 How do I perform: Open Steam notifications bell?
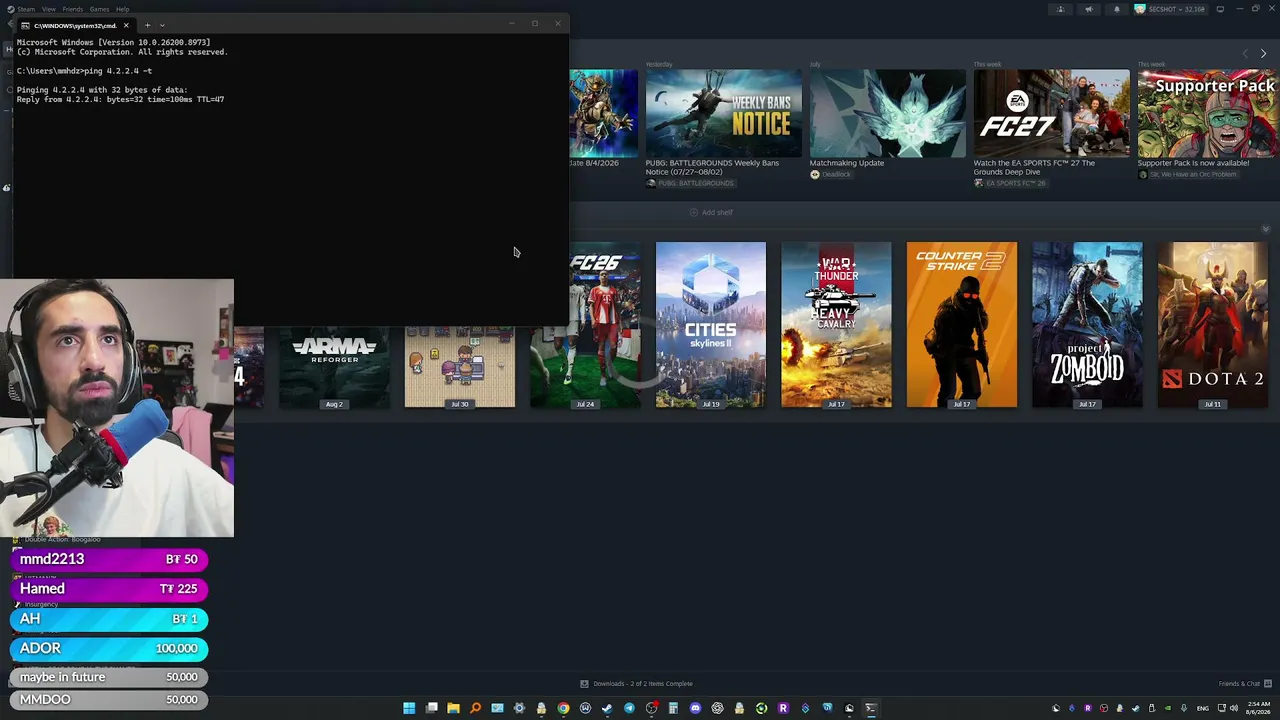[1117, 9]
